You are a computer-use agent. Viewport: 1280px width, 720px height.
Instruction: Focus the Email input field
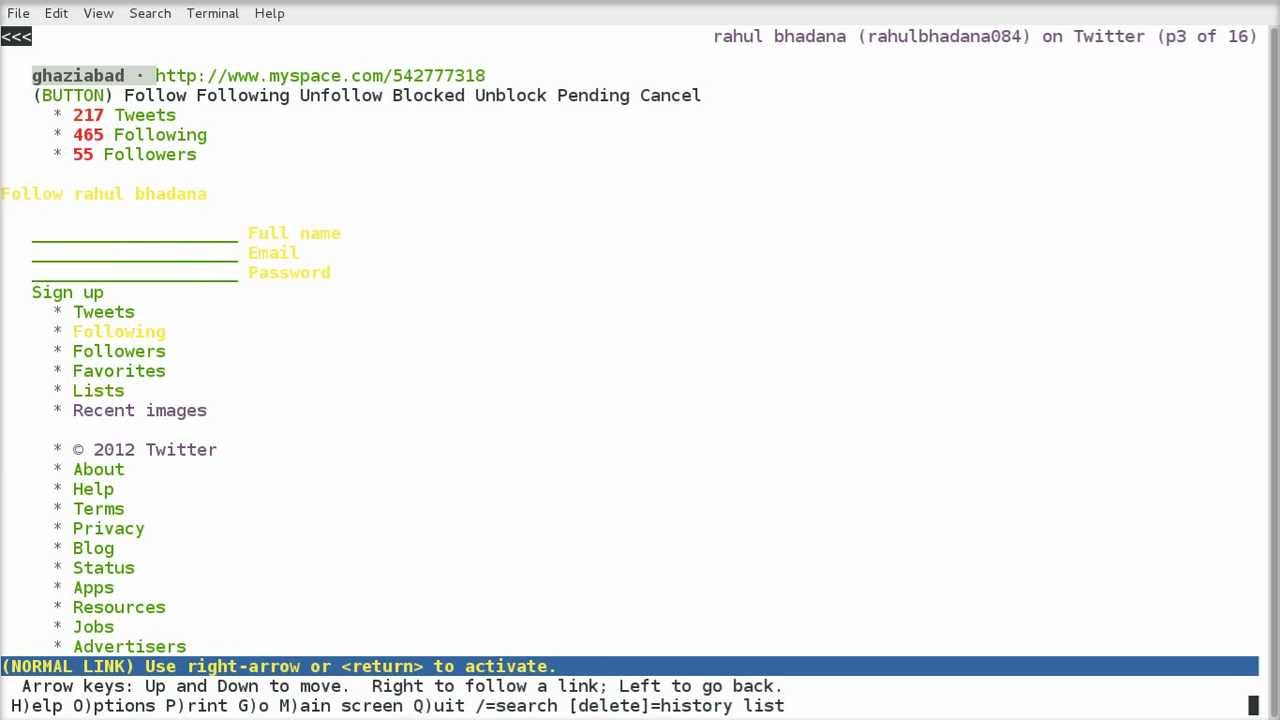(135, 253)
